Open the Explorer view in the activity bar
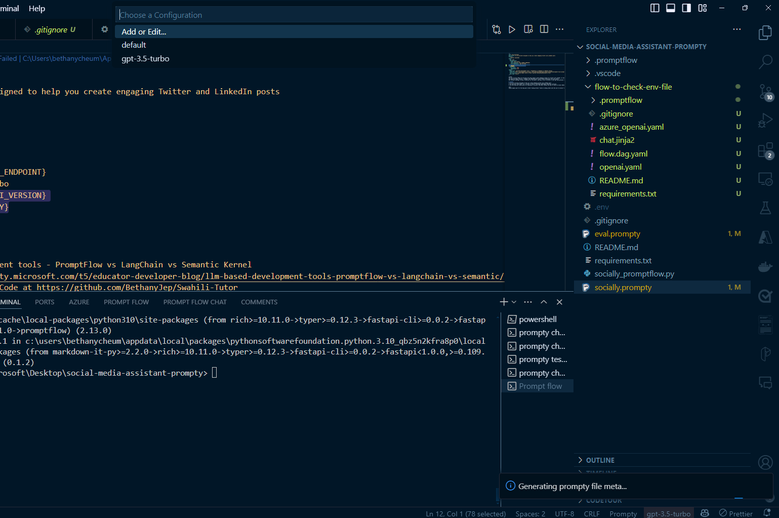The height and width of the screenshot is (518, 779). (x=765, y=33)
